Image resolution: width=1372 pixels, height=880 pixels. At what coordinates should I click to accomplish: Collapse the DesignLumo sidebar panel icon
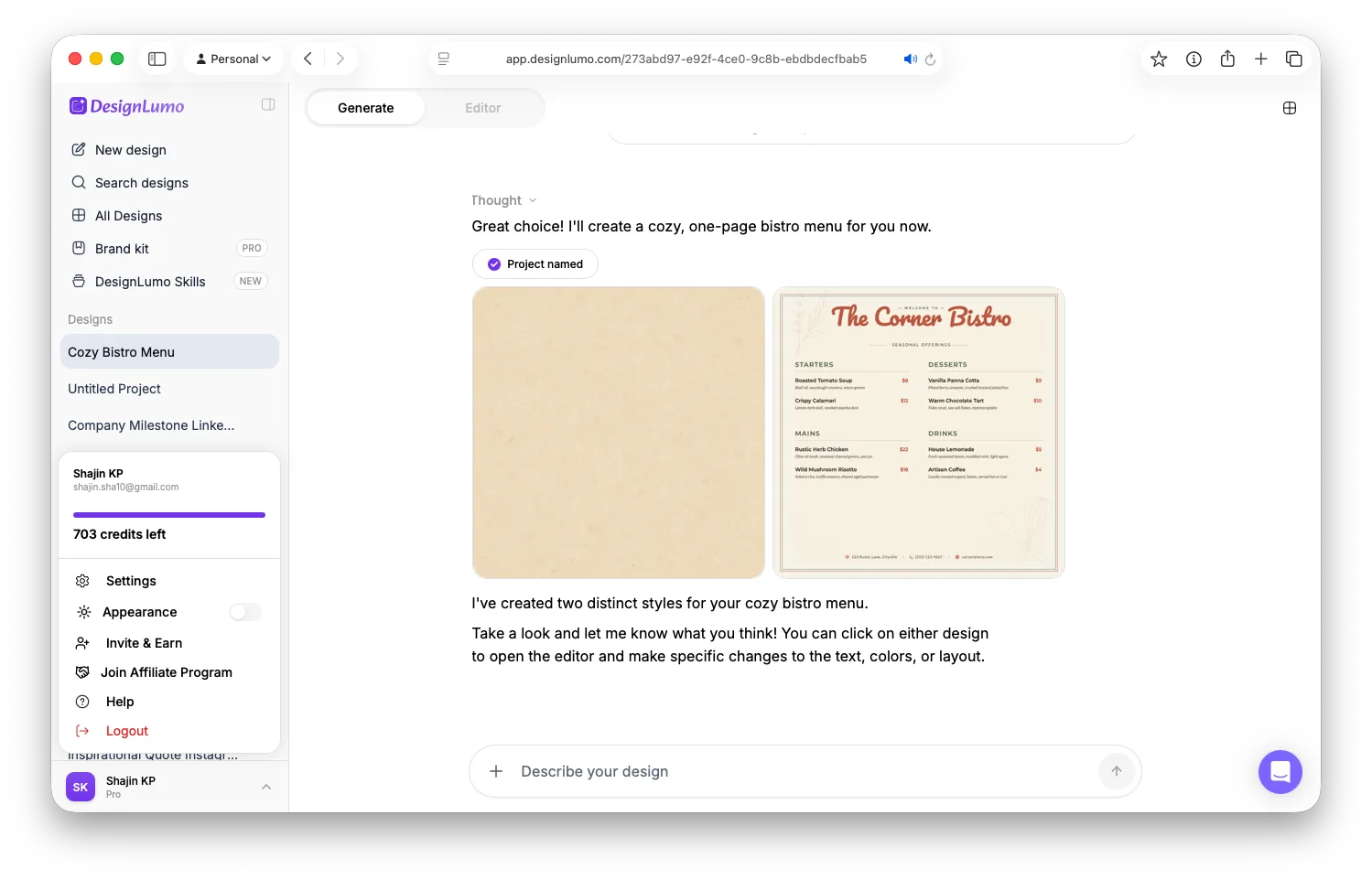(268, 104)
